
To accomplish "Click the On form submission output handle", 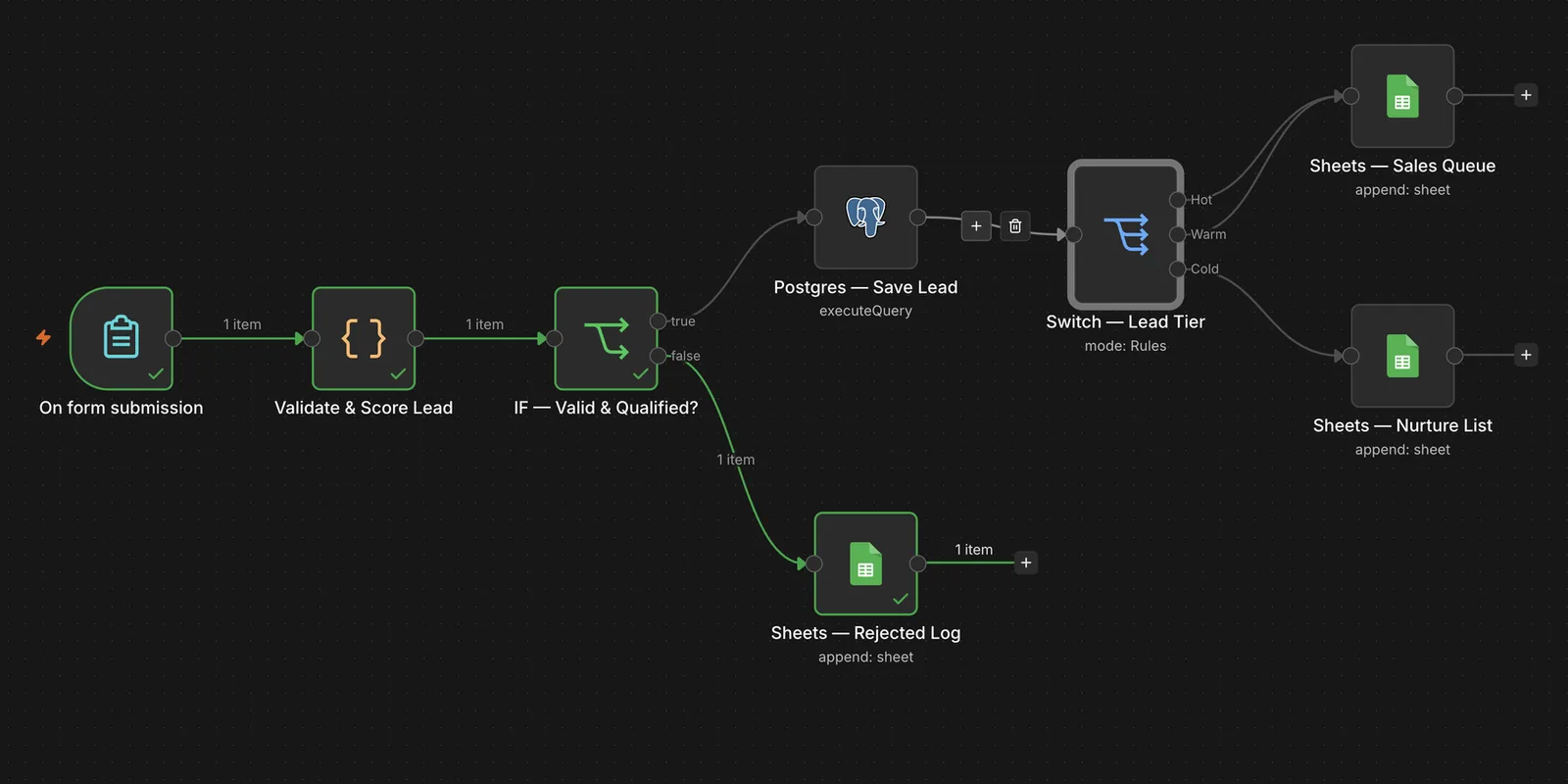I will point(173,338).
